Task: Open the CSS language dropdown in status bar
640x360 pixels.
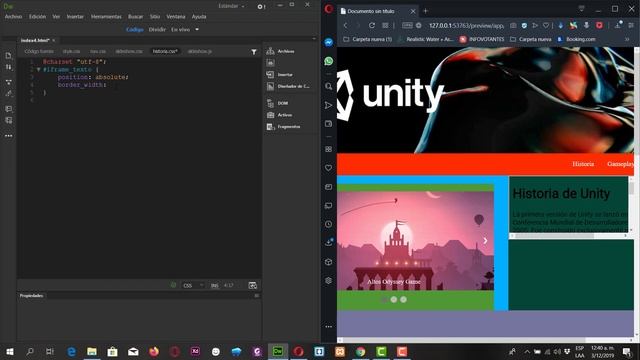Action: click(x=193, y=285)
